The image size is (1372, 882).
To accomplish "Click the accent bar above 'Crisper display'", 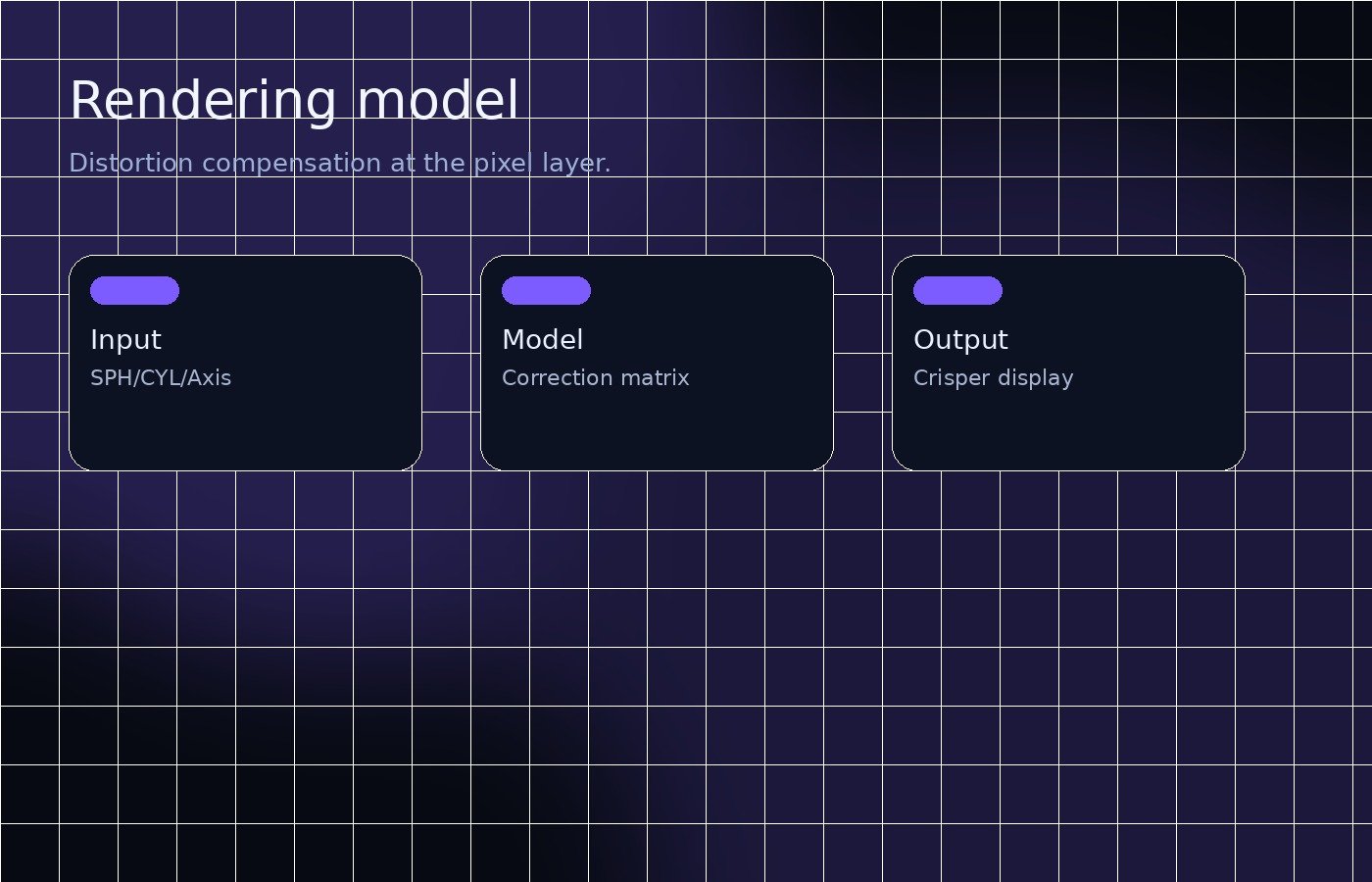I will coord(957,291).
